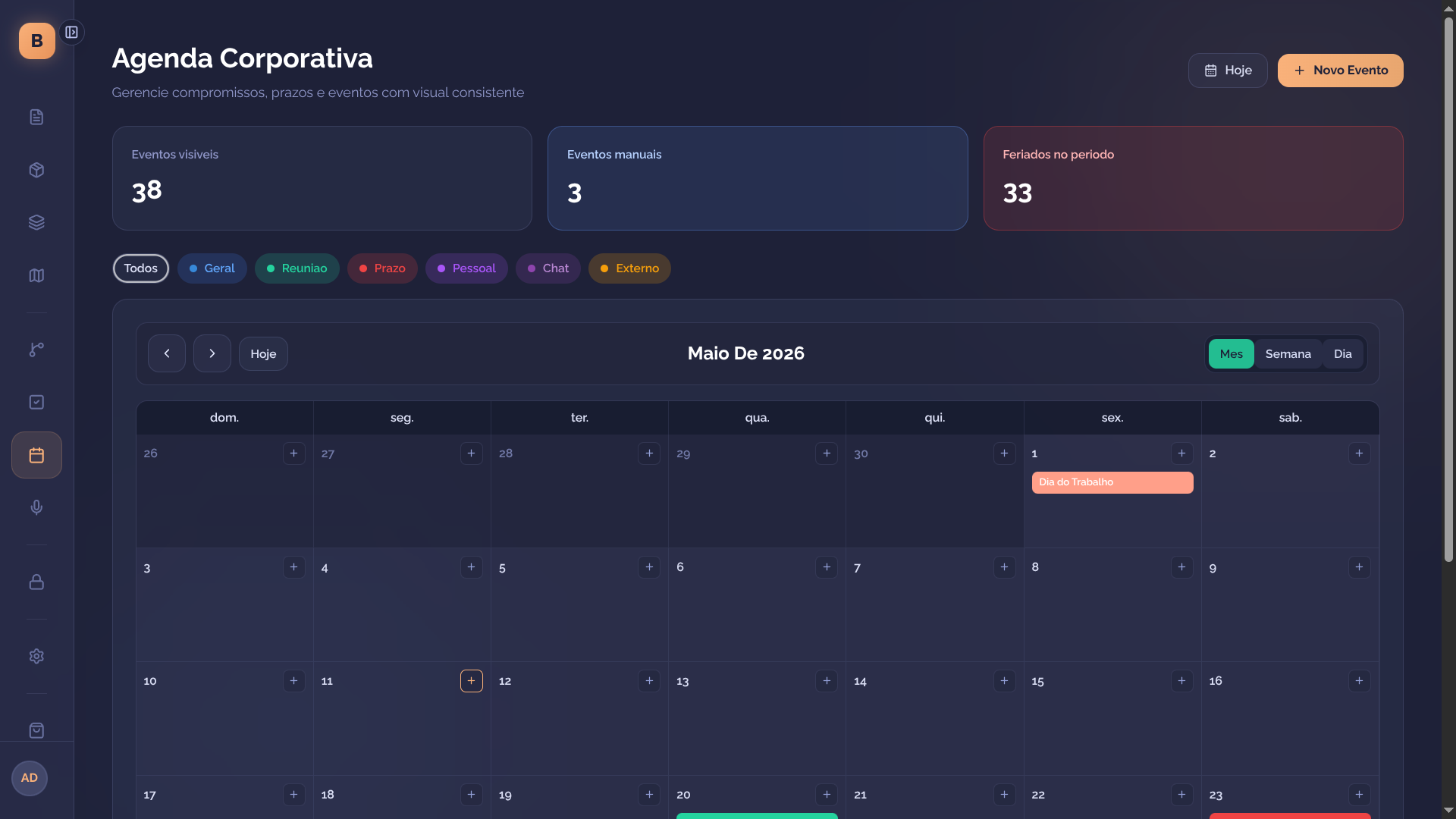This screenshot has height=819, width=1456.
Task: Open the stacked layers icon in sidebar
Action: (36, 222)
